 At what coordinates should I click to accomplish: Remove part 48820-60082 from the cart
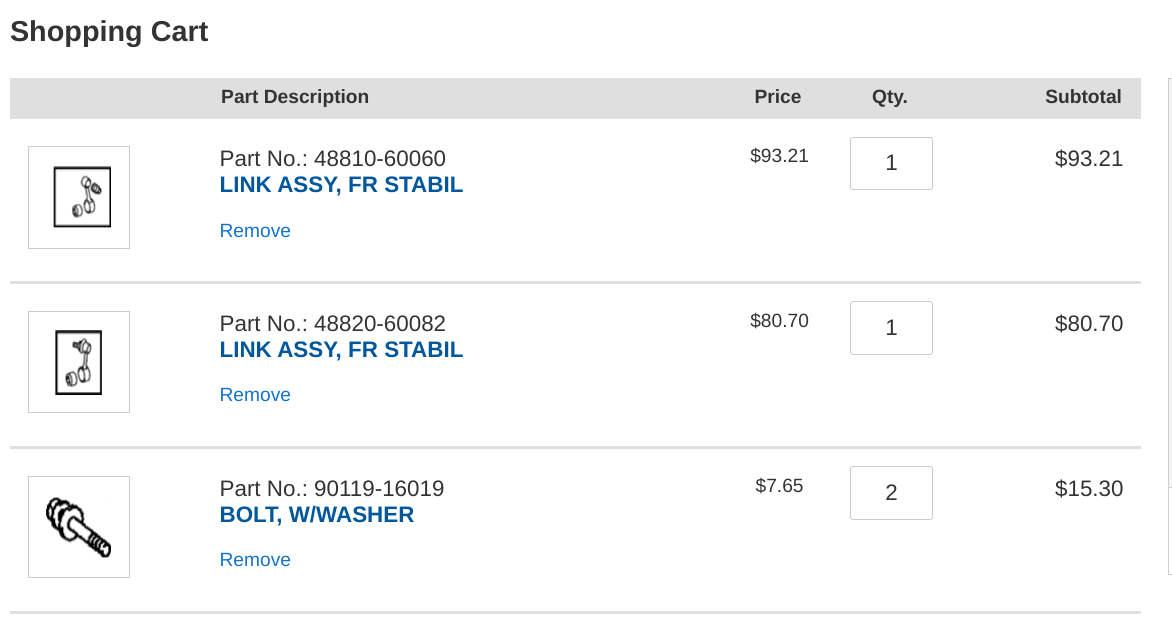point(255,395)
